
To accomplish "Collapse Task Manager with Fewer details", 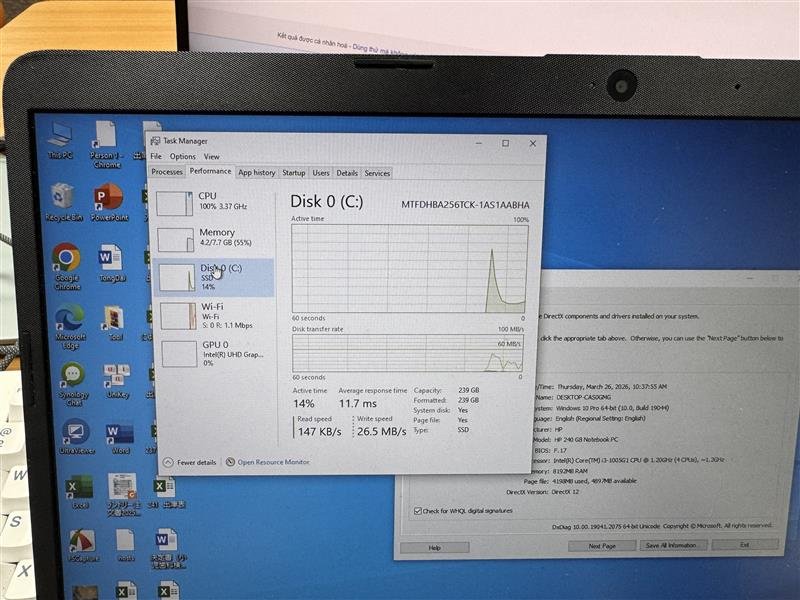I will [x=190, y=462].
